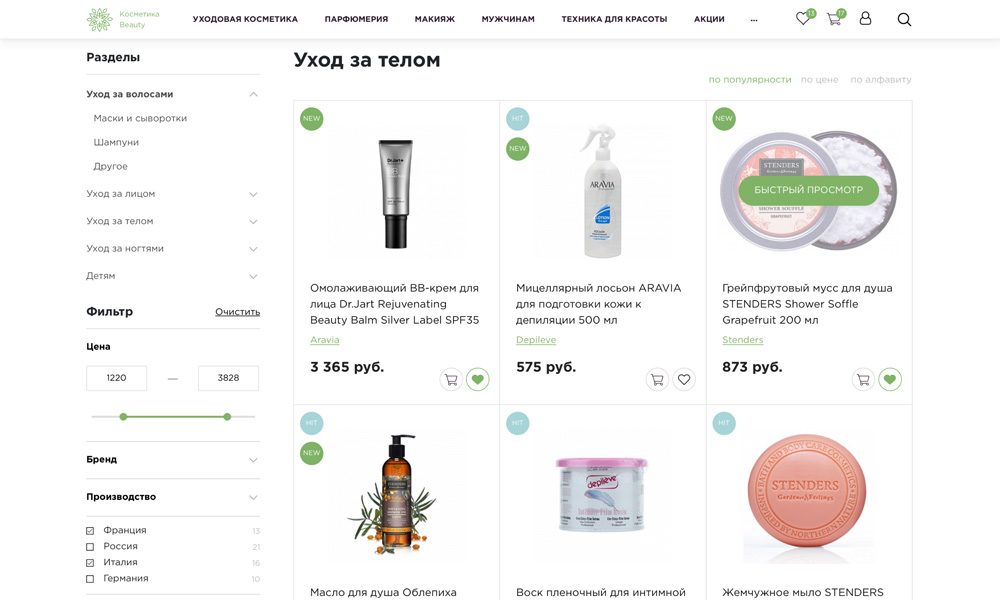Add STENDERS grapefruit mousse to cart
Screen dimensions: 1000x600
pos(863,379)
